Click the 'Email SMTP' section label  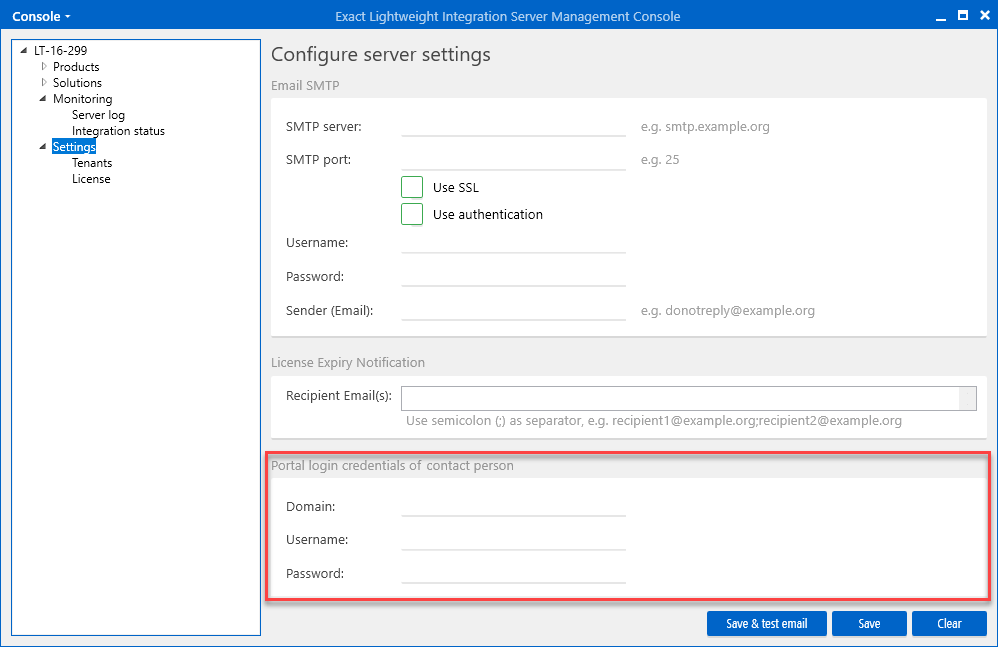click(x=305, y=85)
